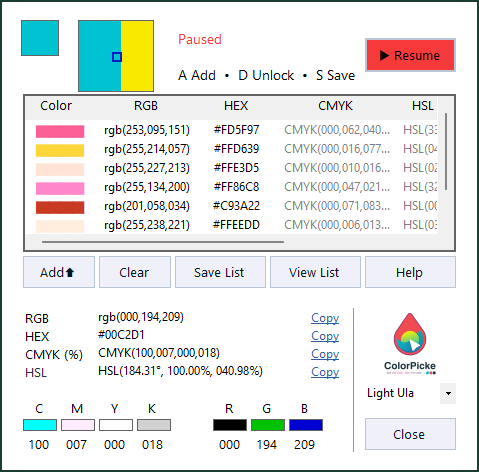This screenshot has width=479, height=472.
Task: Click the Color column header
Action: tap(56, 106)
